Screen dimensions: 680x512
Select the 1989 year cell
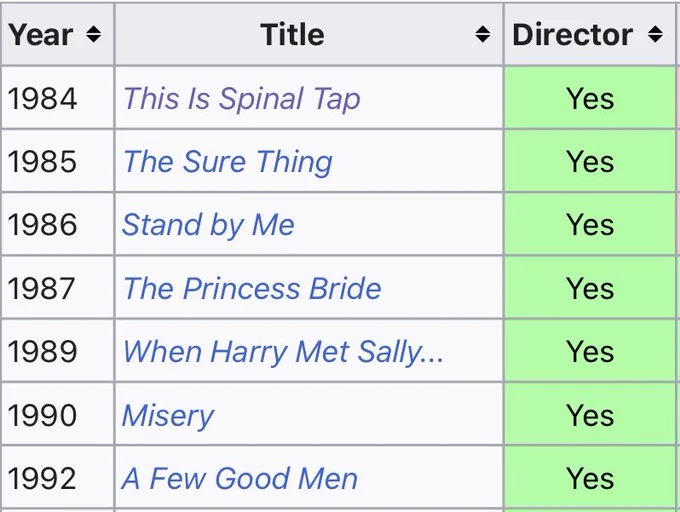(x=58, y=351)
